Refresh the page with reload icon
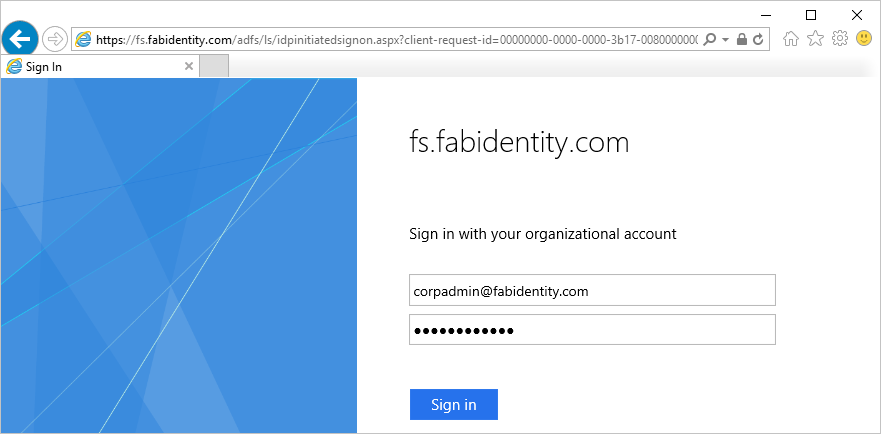 [758, 39]
